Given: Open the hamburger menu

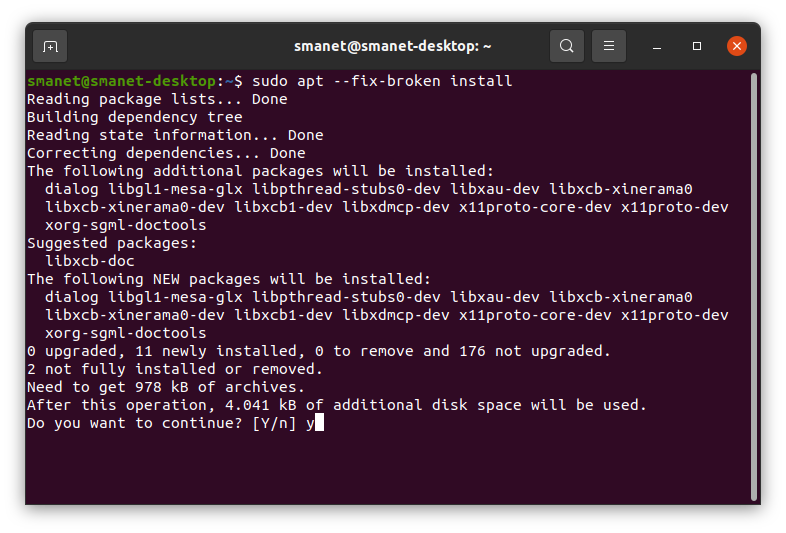Looking at the screenshot, I should coord(609,46).
